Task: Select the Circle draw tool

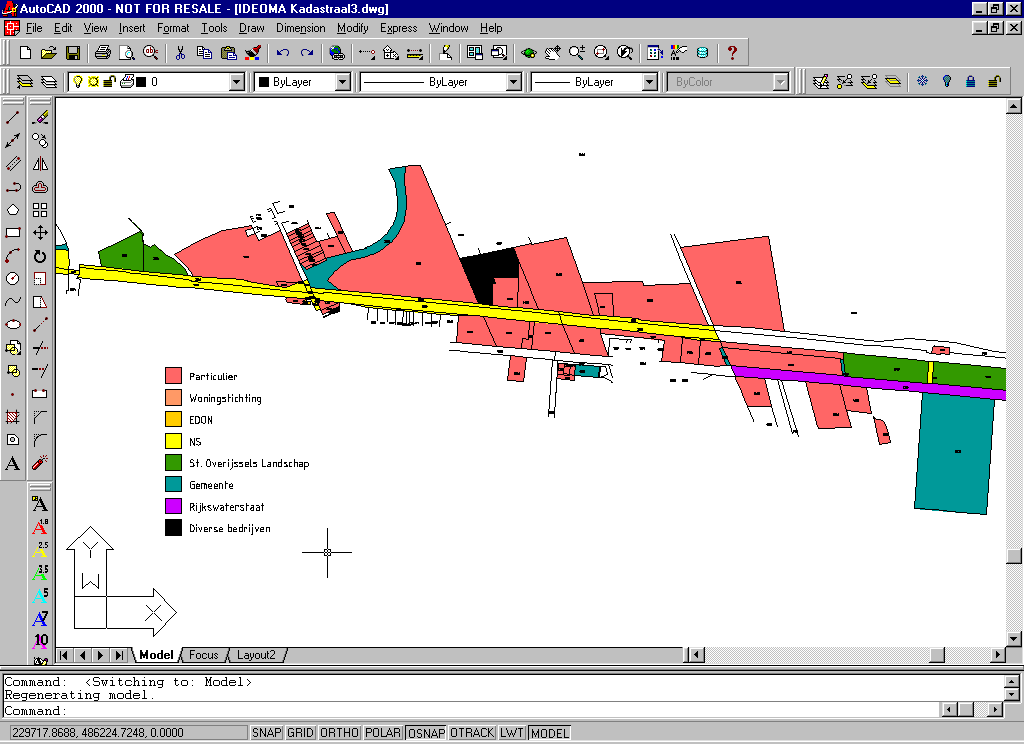Action: (x=13, y=279)
